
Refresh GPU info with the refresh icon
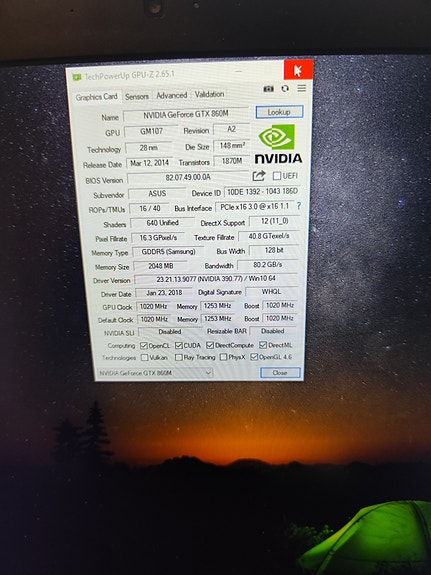pos(285,88)
